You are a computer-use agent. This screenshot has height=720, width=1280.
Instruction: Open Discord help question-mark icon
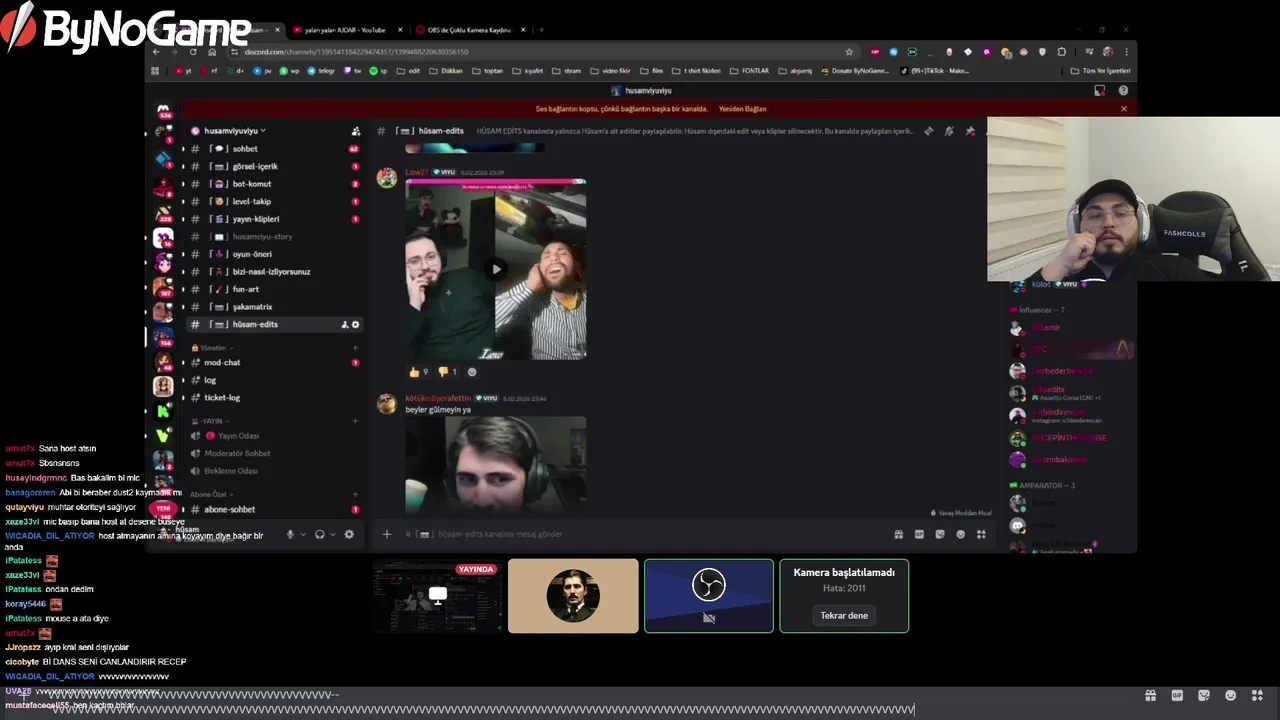pyautogui.click(x=1123, y=91)
